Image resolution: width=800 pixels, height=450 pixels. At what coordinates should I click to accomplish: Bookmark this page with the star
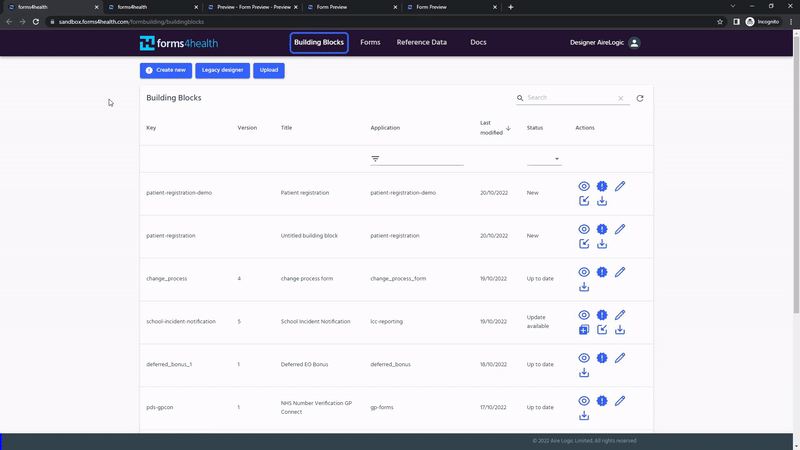pyautogui.click(x=720, y=22)
